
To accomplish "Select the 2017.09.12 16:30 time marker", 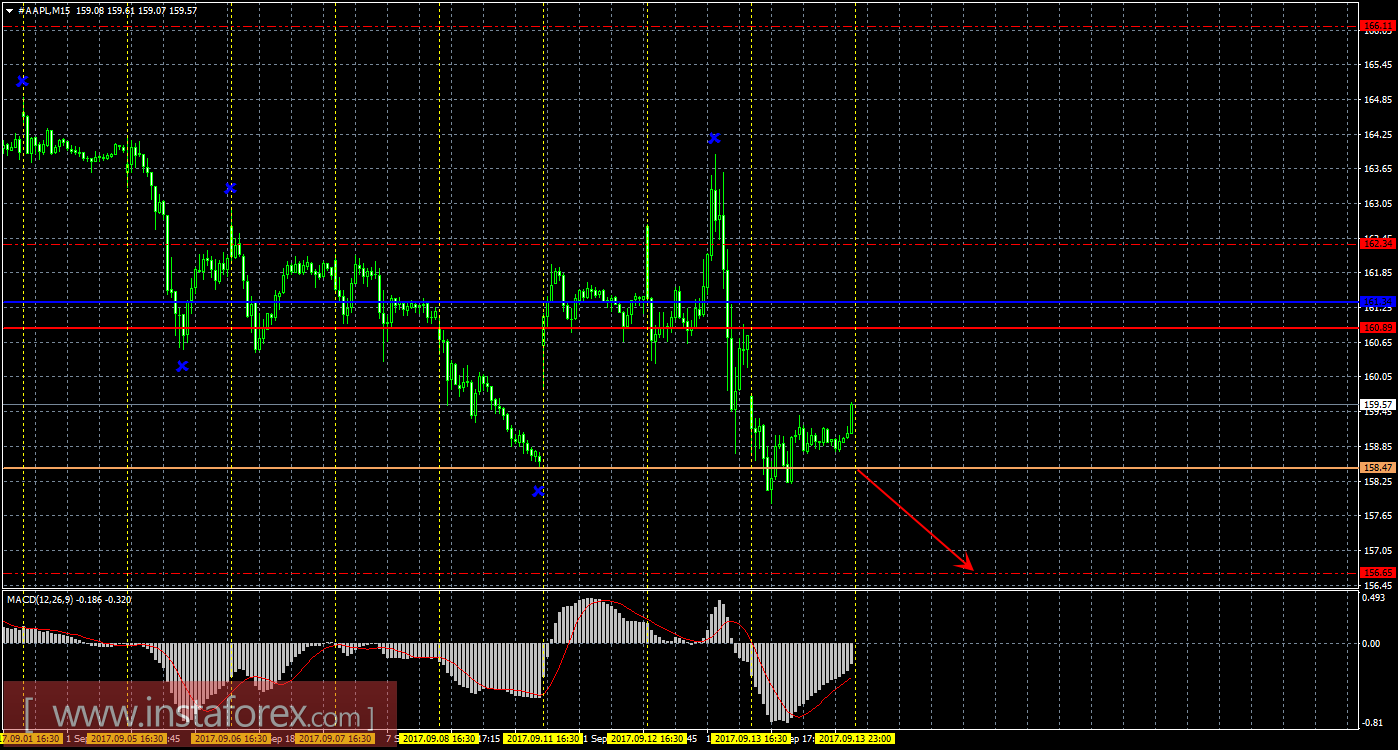I will pyautogui.click(x=647, y=739).
